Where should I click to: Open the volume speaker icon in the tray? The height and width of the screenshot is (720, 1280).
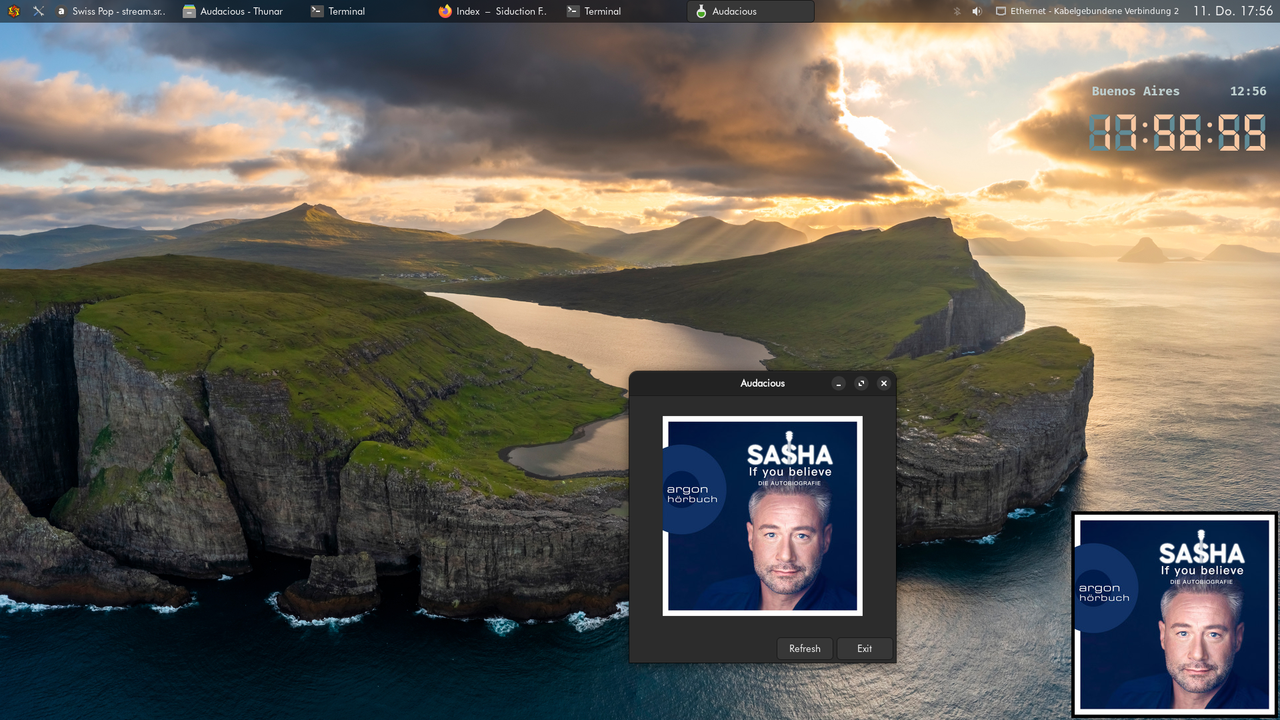(977, 11)
